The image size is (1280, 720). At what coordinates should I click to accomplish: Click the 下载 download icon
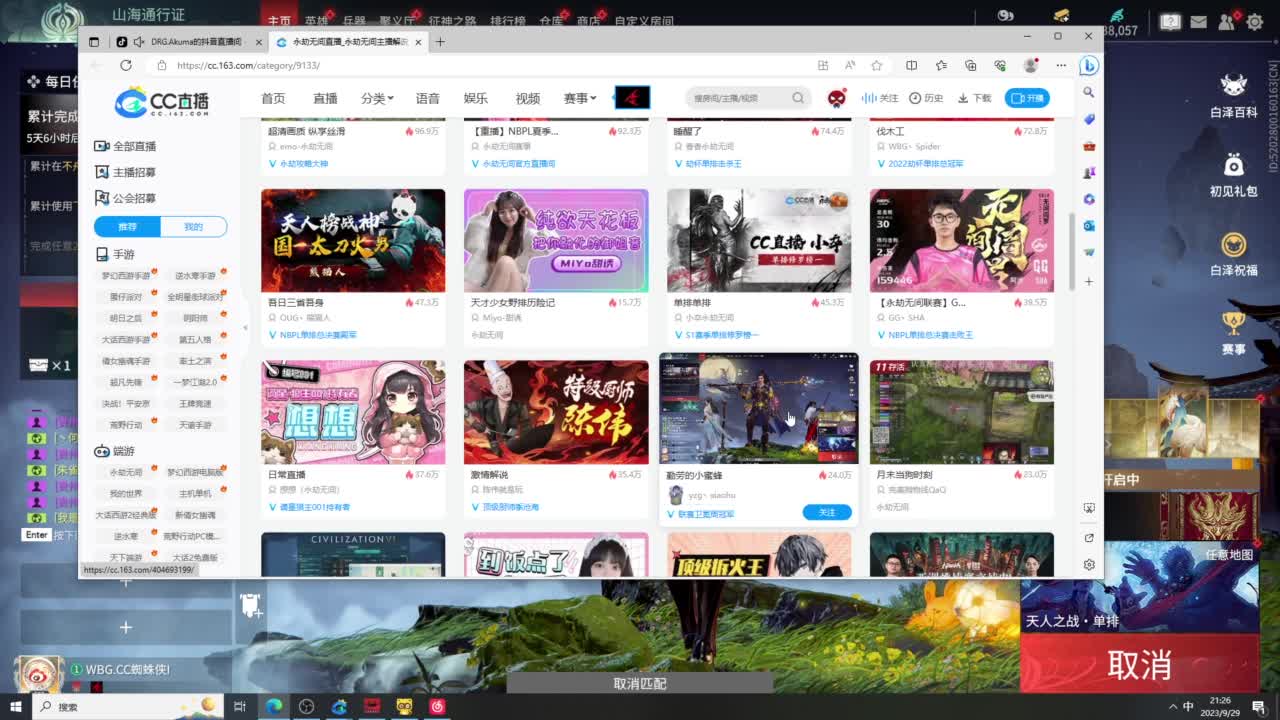(974, 98)
